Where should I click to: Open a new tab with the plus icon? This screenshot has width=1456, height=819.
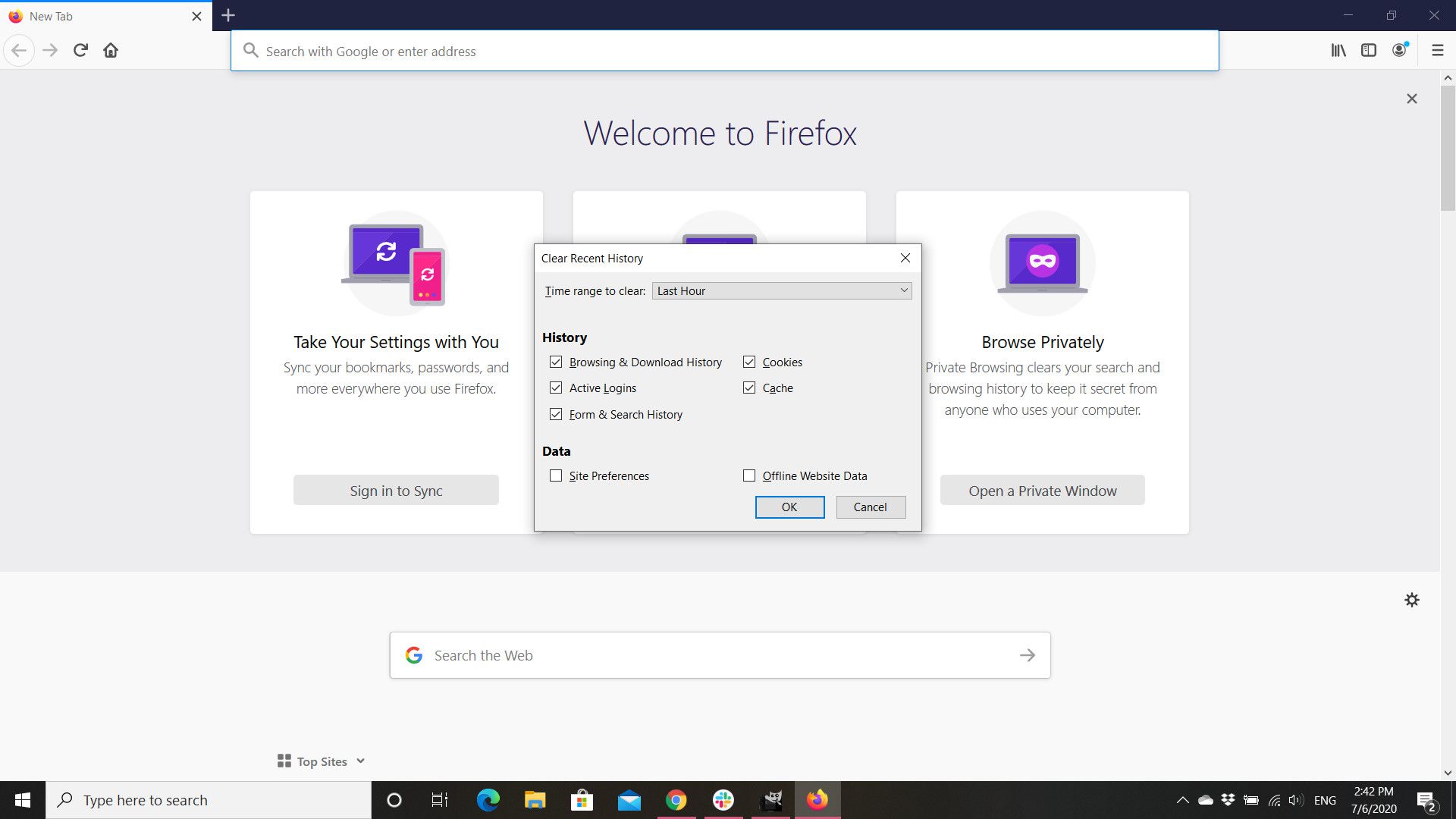pyautogui.click(x=228, y=15)
